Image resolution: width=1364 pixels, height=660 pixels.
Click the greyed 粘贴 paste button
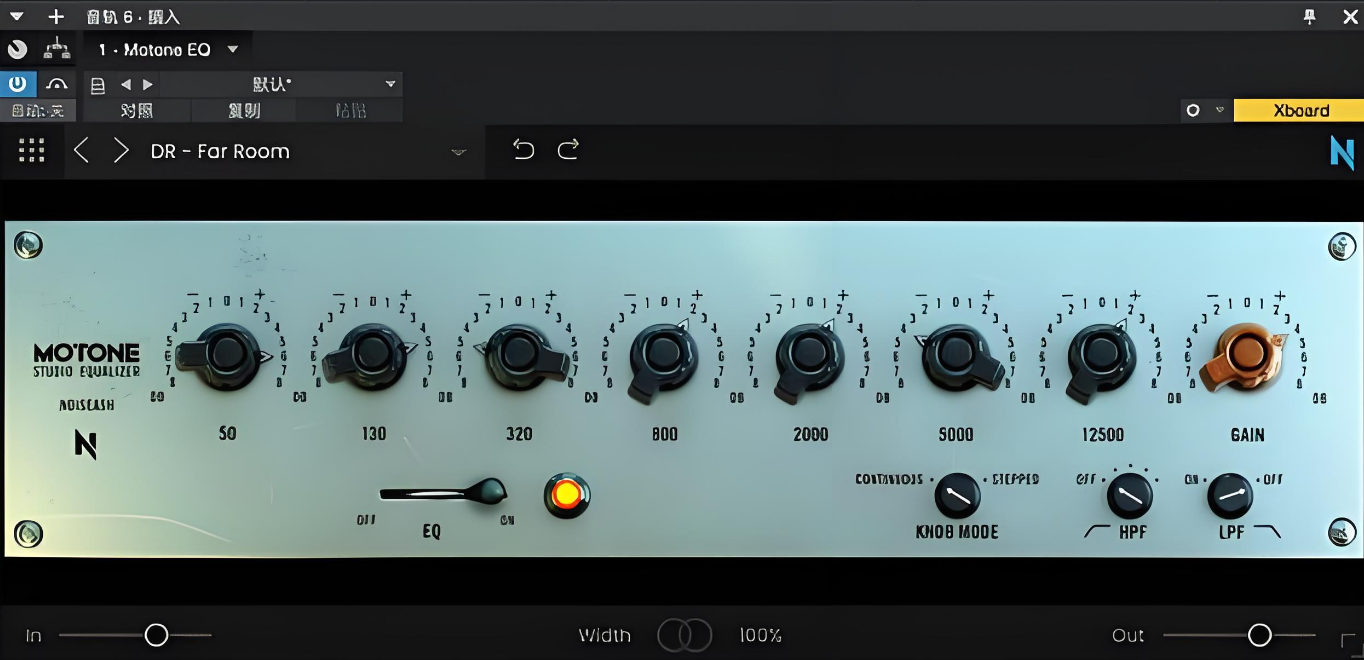click(351, 110)
